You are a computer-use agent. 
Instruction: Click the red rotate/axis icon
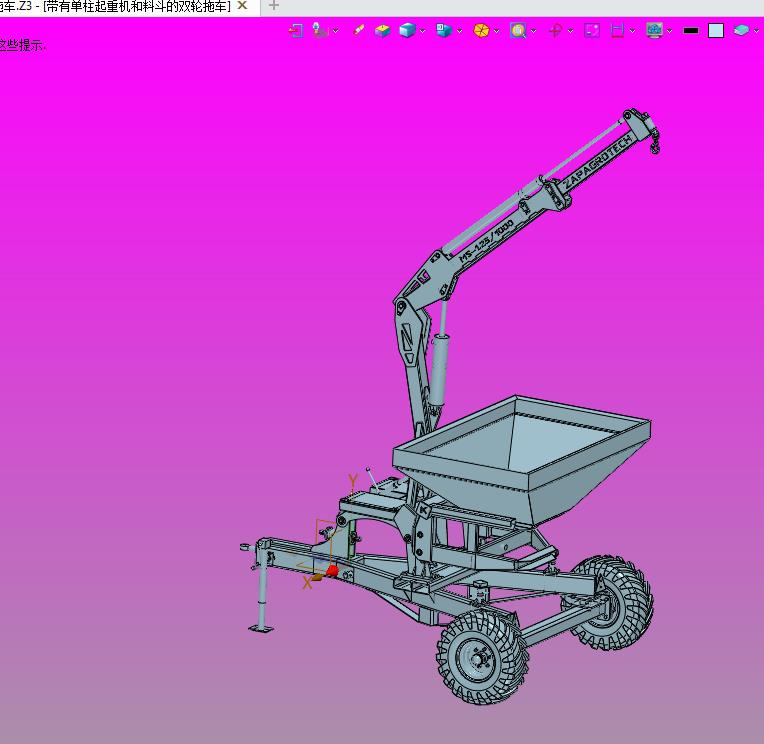tap(555, 31)
